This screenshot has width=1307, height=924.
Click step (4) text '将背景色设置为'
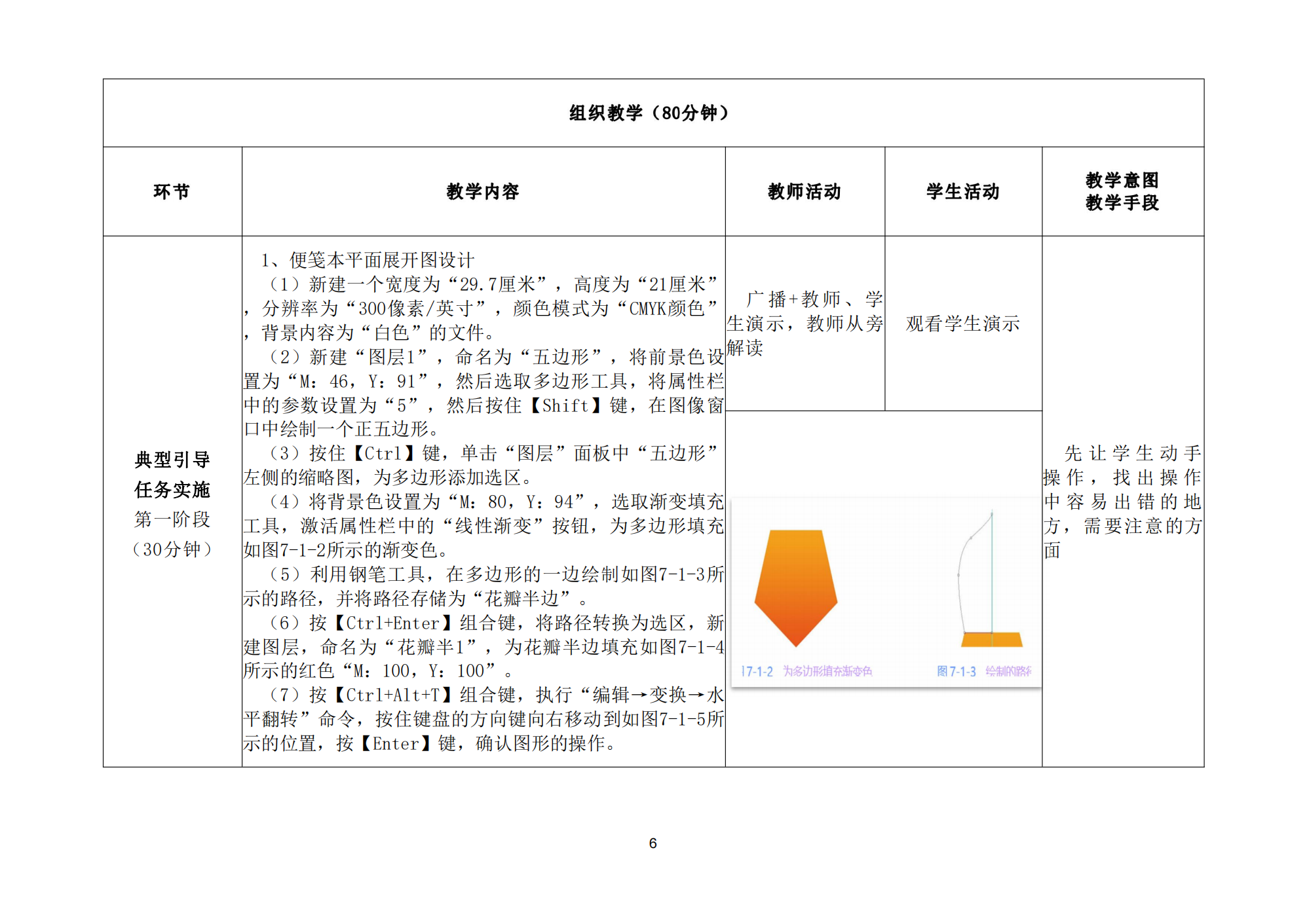375,502
